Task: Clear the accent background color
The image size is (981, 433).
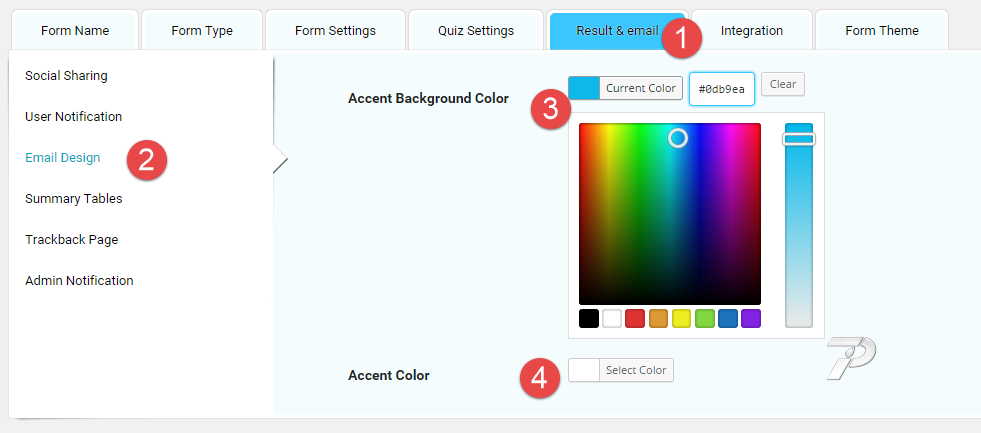Action: [x=783, y=84]
